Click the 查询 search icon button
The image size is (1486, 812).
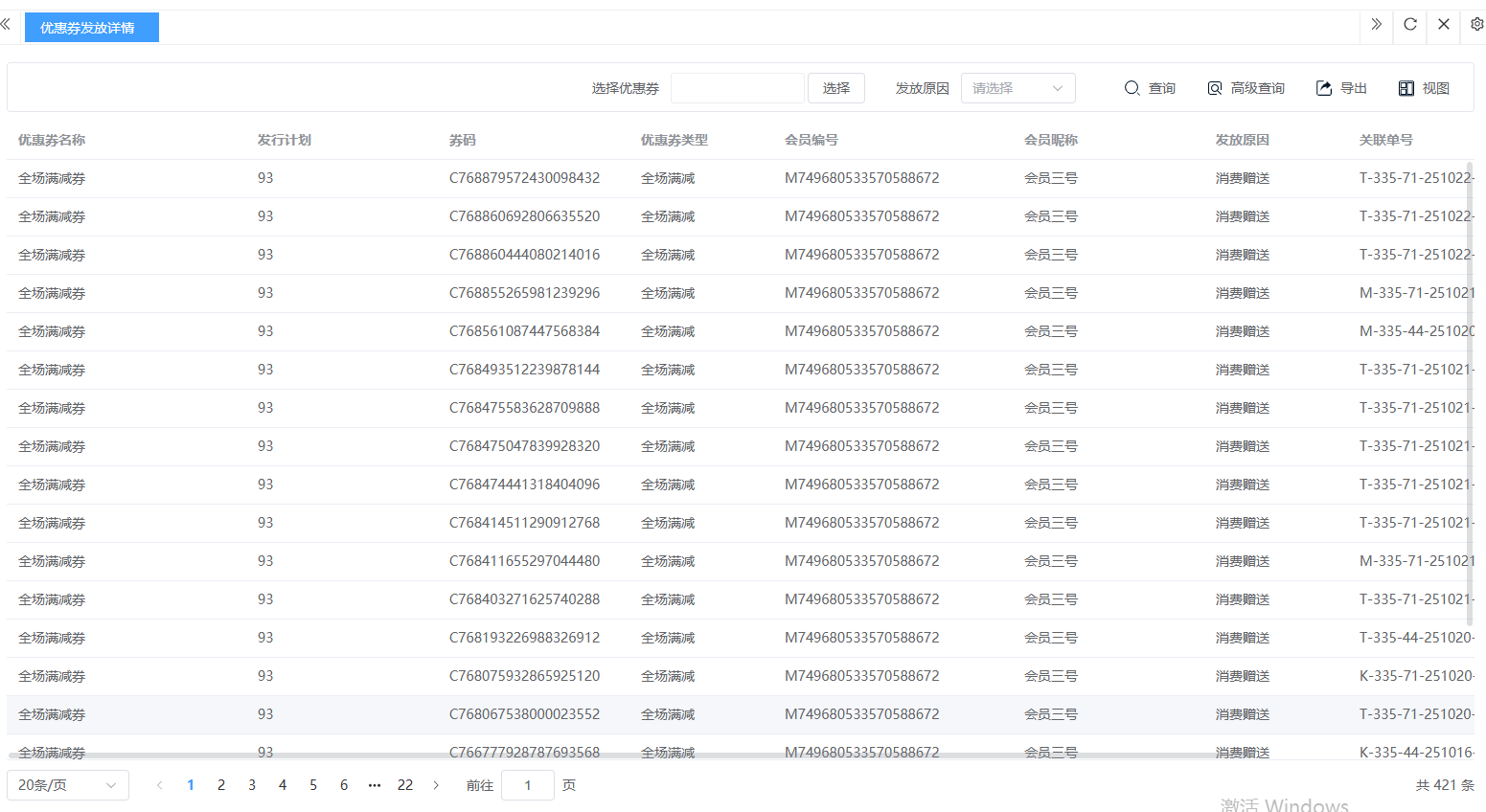tap(1149, 88)
